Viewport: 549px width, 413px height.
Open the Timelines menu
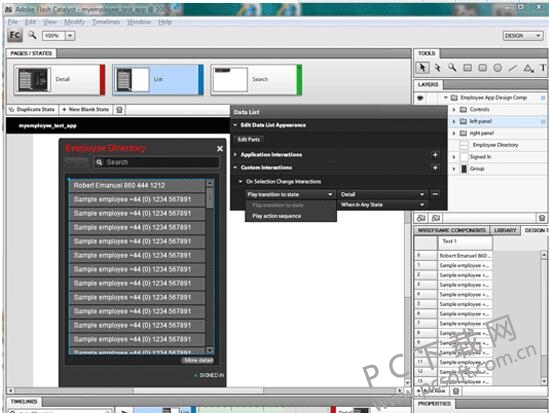click(106, 22)
